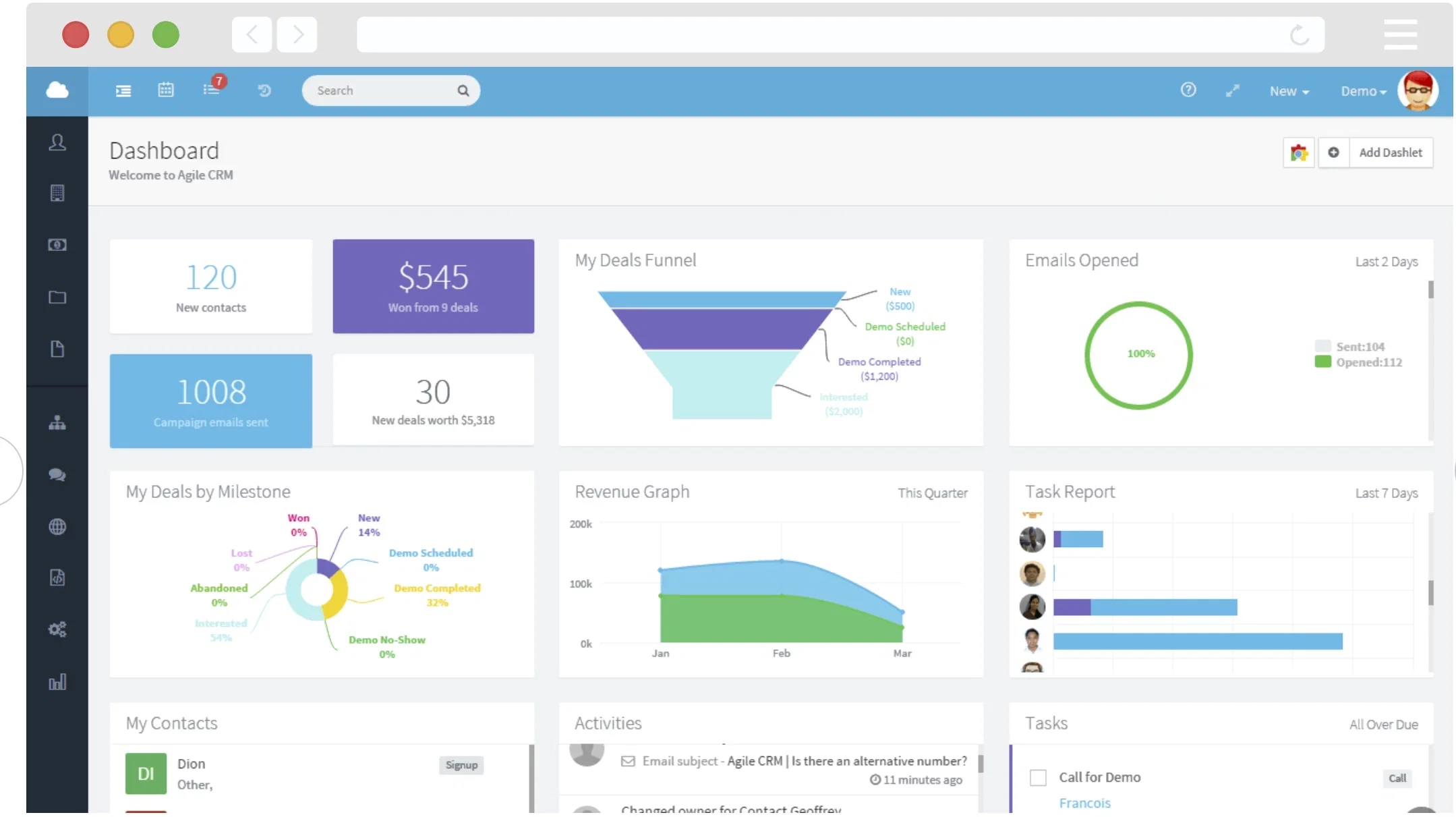Expand the New dropdown menu
1456x817 pixels.
pos(1289,91)
